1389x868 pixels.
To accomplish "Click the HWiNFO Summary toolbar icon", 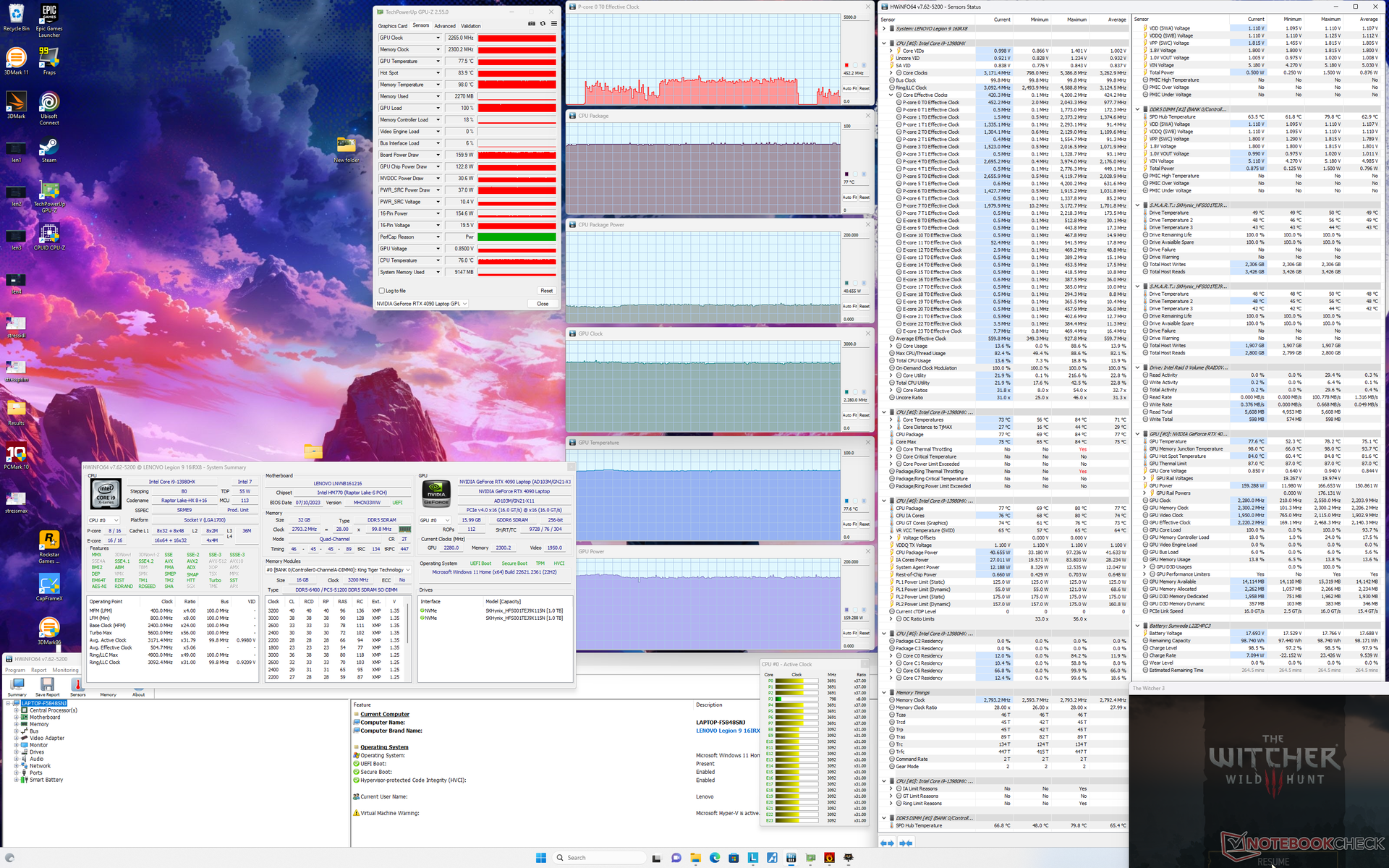I will [x=17, y=684].
